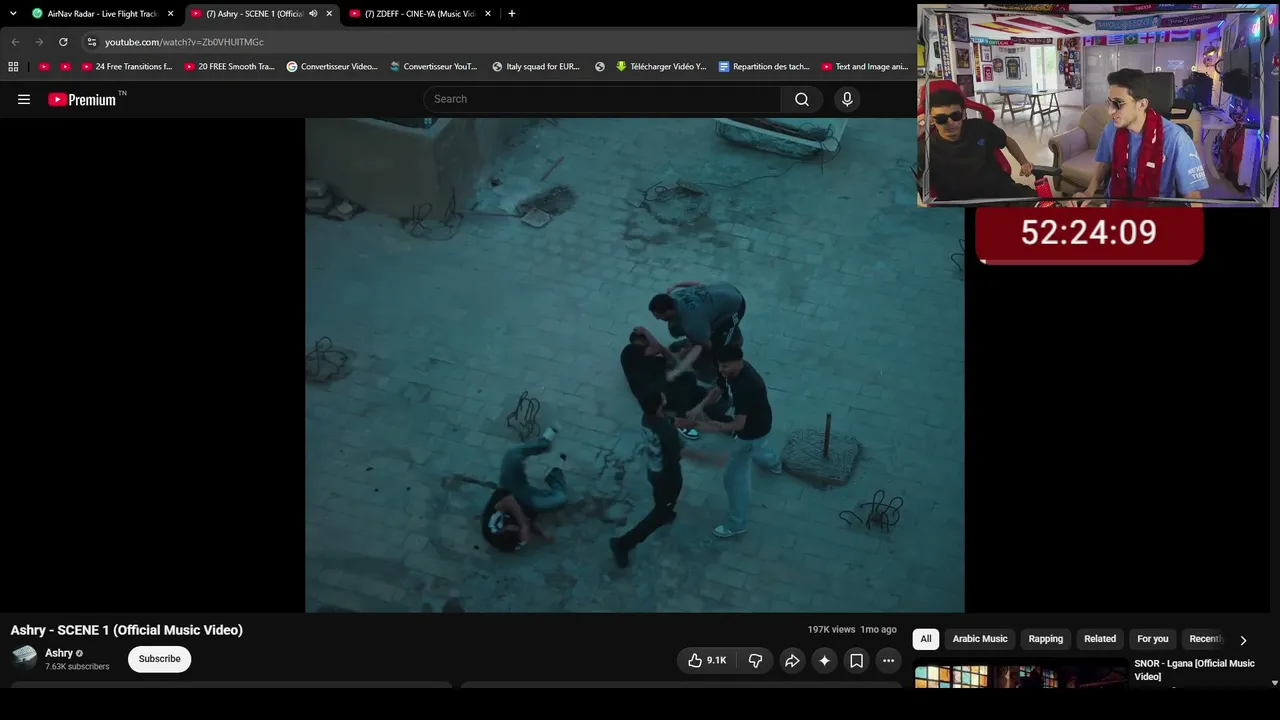1280x720 pixels.
Task: Open the second red YouTube bookmark icon
Action: (66, 67)
